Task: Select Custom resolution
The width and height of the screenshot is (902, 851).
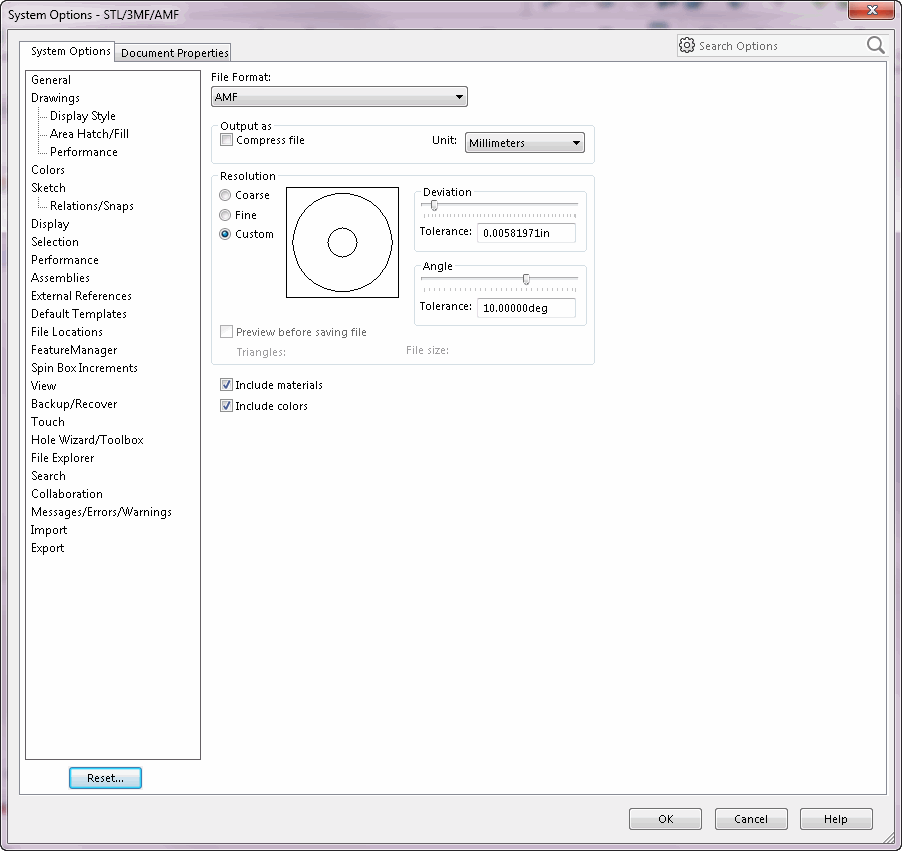Action: point(225,234)
